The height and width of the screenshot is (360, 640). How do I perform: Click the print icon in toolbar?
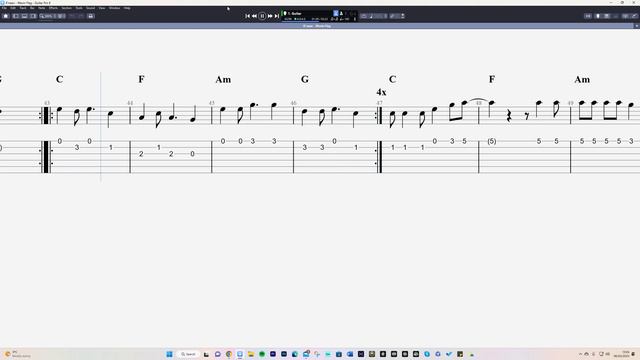[x=91, y=16]
